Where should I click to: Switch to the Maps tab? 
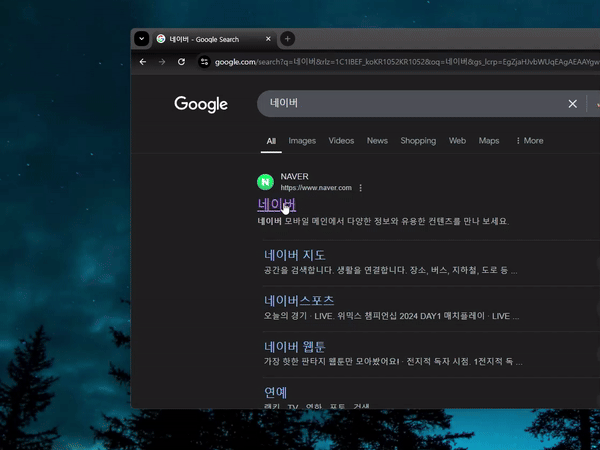[489, 141]
